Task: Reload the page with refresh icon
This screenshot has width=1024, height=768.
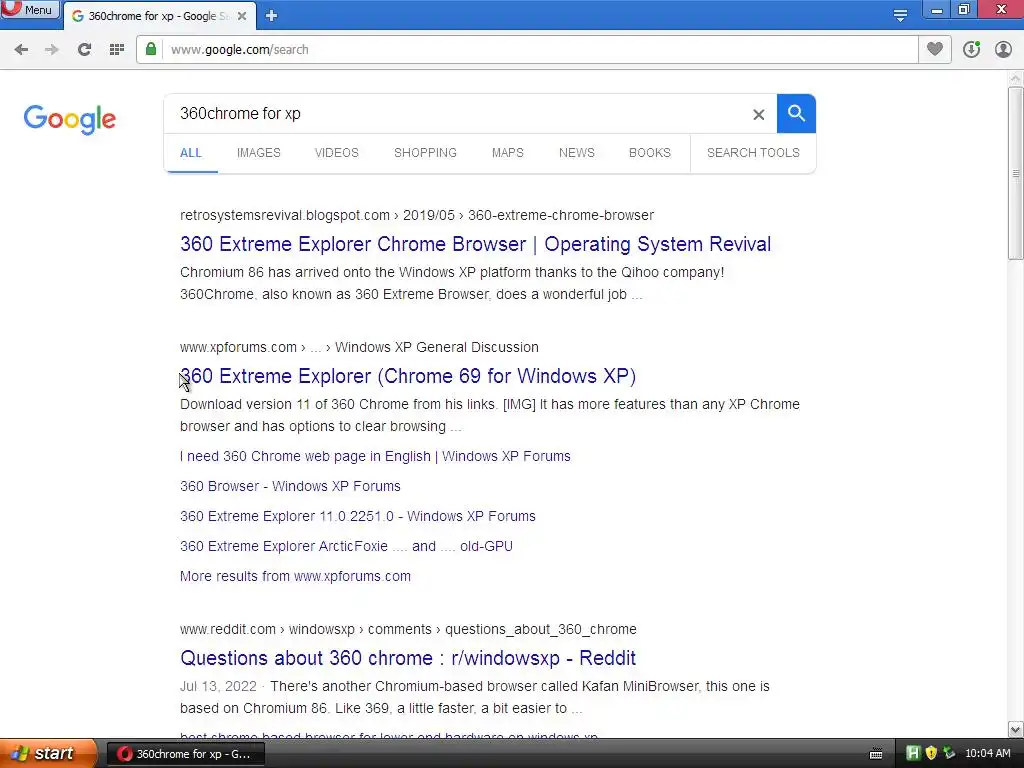Action: tap(84, 50)
